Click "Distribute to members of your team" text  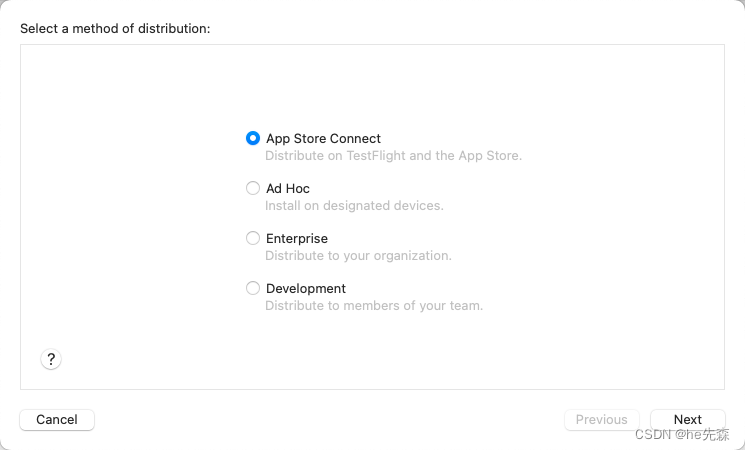[374, 306]
